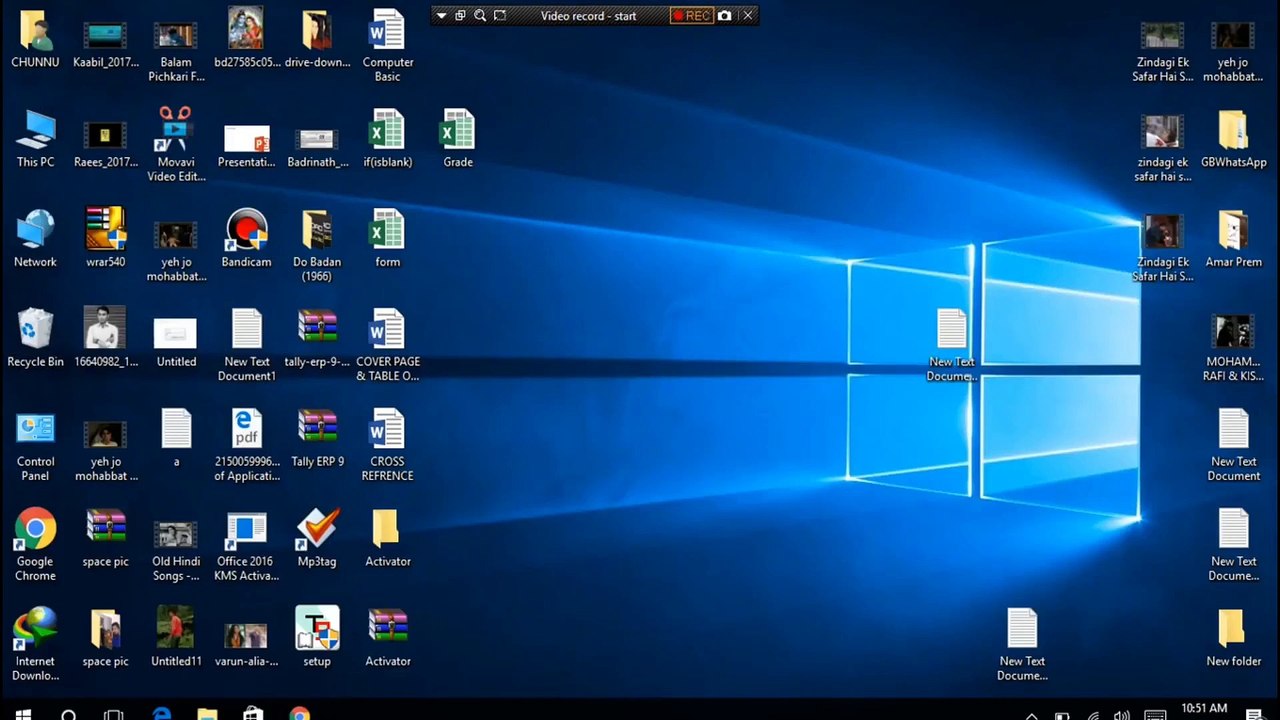Image resolution: width=1280 pixels, height=720 pixels.
Task: Select the Grade Excel file
Action: tap(458, 138)
